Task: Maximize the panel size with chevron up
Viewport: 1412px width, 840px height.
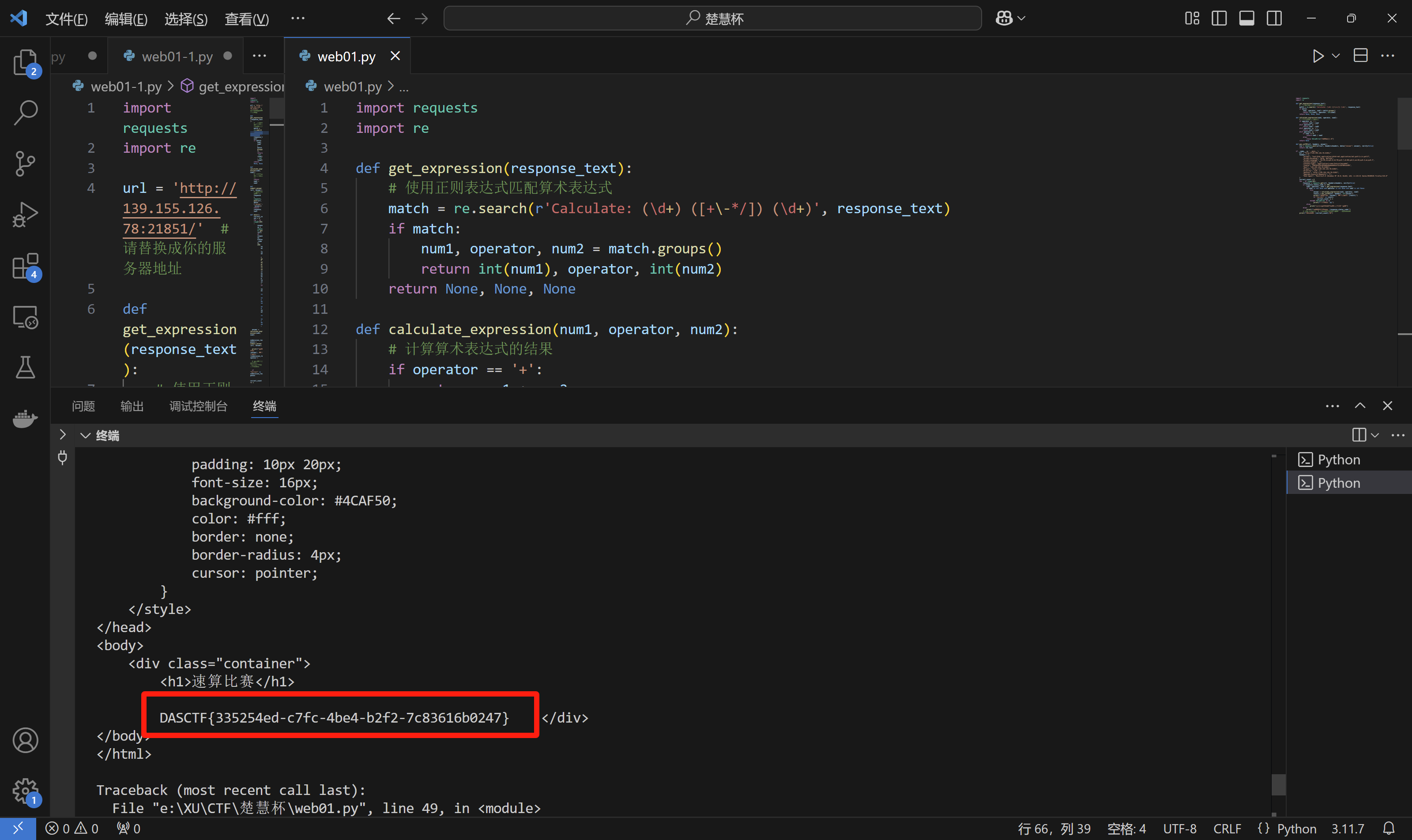Action: [x=1360, y=406]
